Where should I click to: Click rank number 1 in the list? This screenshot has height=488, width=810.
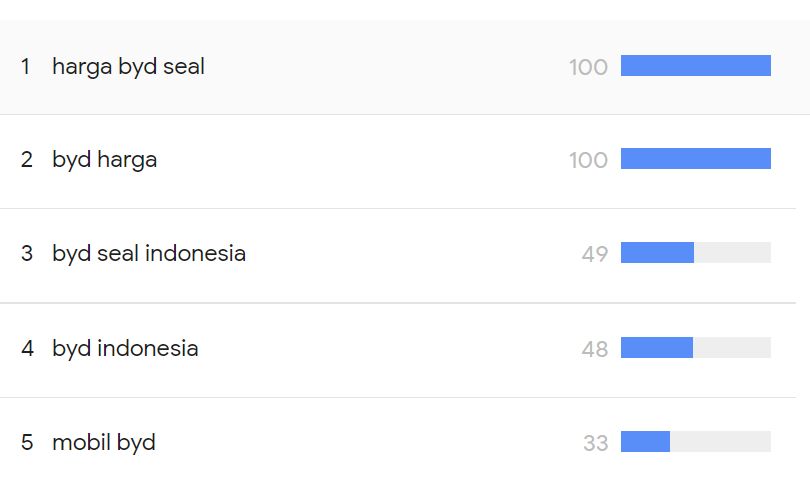click(x=26, y=67)
